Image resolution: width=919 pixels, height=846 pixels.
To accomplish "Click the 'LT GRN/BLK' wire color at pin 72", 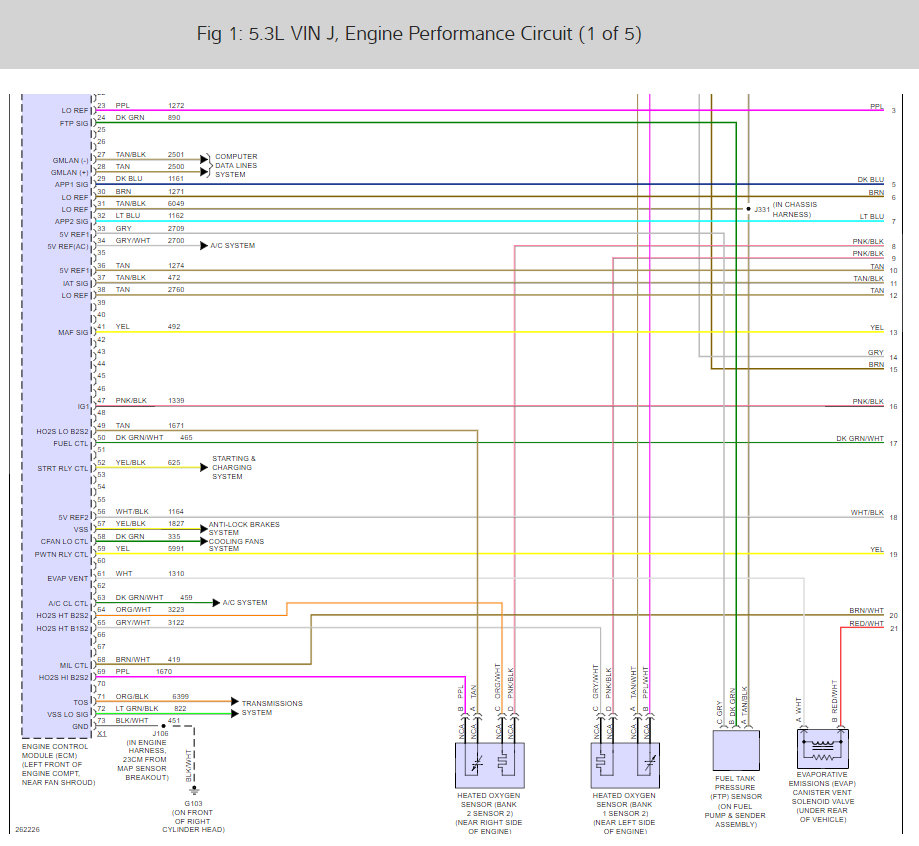I will click(x=137, y=708).
